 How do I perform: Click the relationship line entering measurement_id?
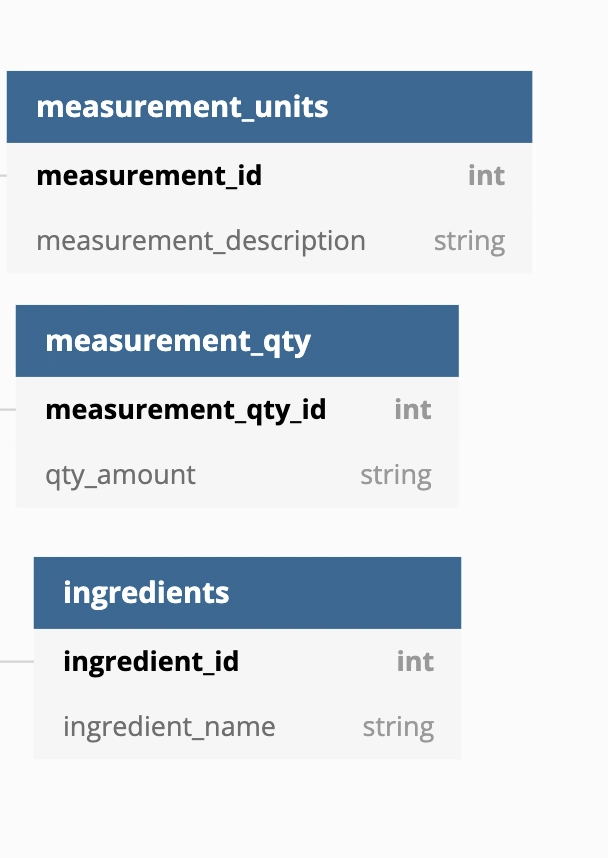3,176
